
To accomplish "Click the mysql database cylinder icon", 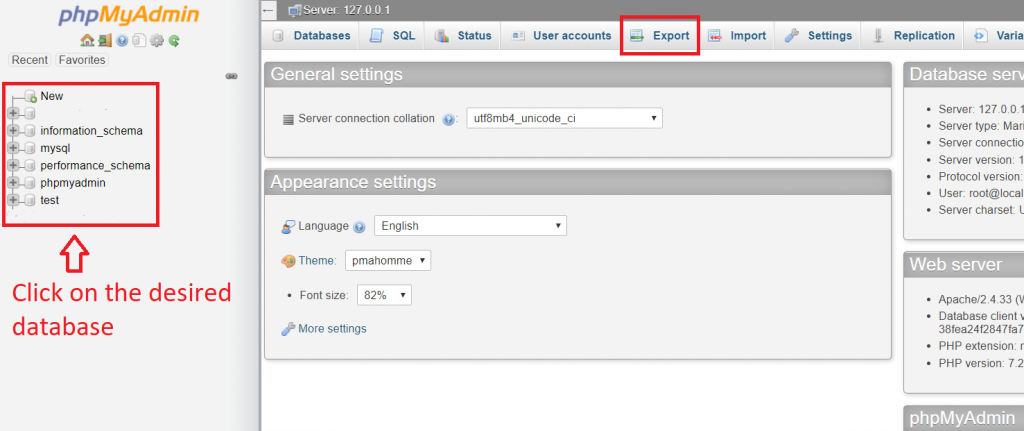I will pos(29,148).
